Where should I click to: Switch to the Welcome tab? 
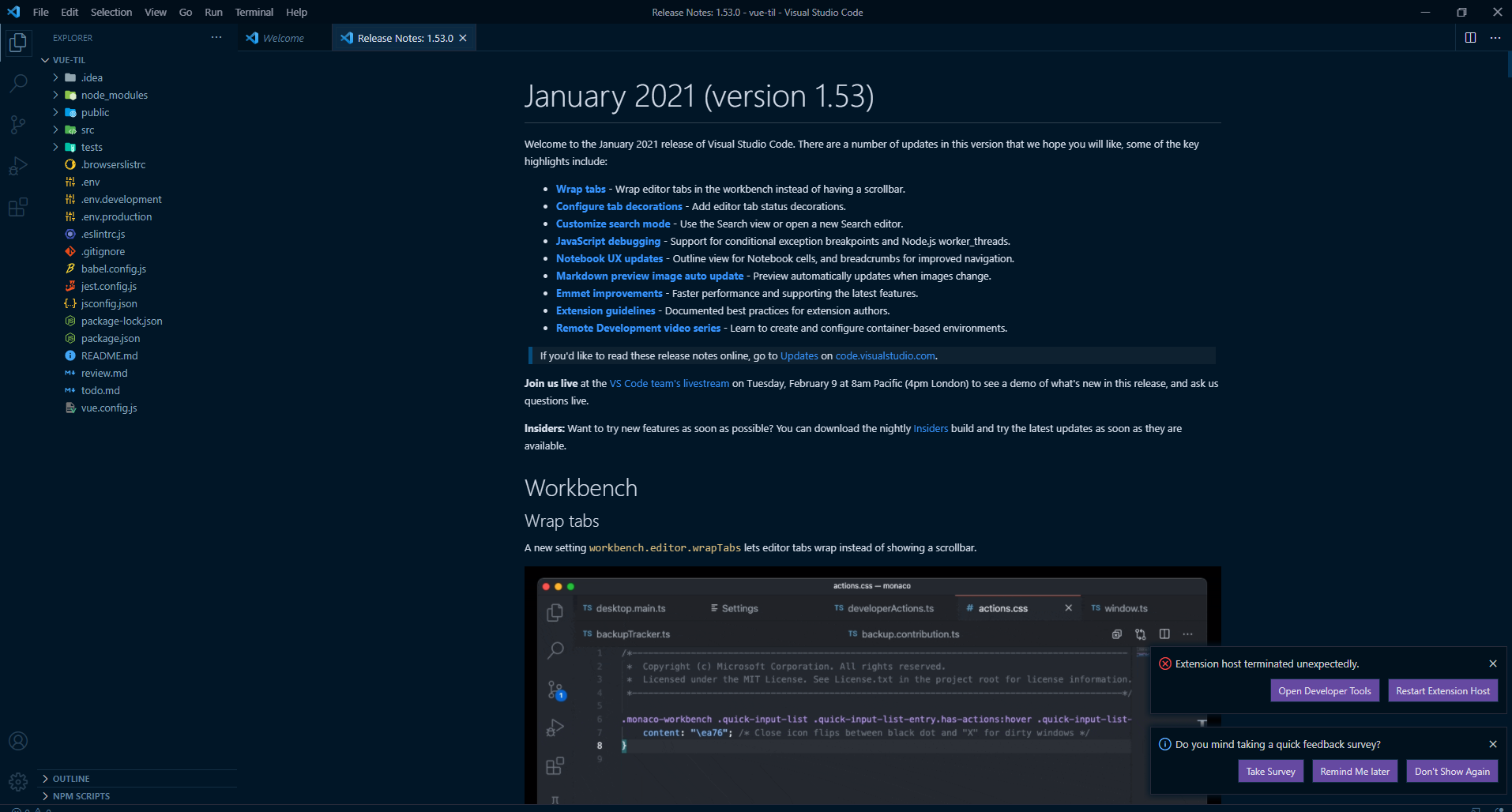click(x=284, y=38)
